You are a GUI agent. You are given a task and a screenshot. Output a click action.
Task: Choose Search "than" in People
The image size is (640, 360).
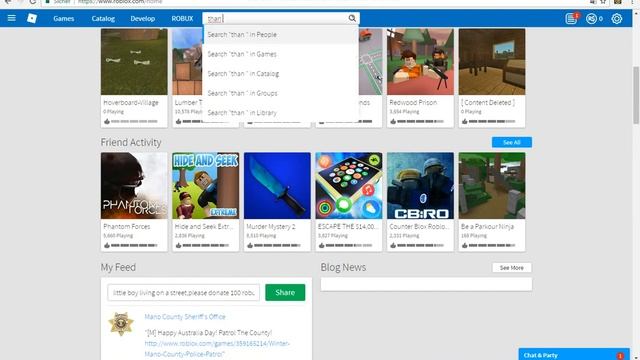pyautogui.click(x=280, y=35)
